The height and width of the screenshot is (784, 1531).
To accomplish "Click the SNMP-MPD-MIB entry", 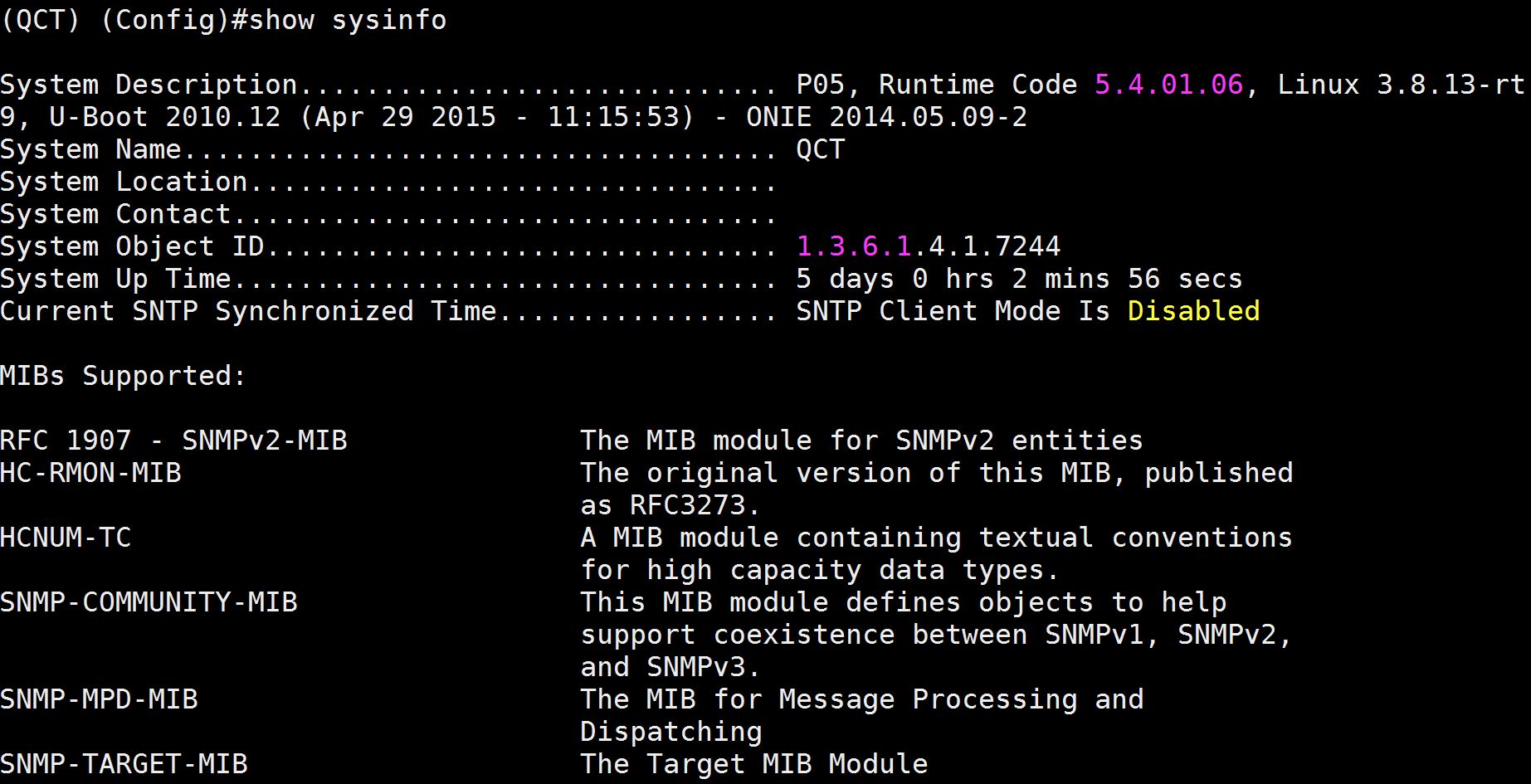I will (99, 699).
